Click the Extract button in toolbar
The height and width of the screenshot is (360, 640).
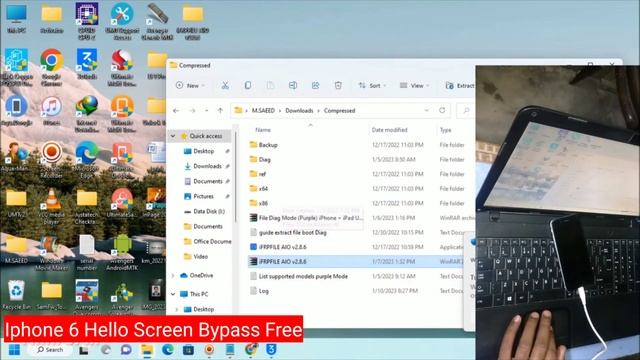(460, 86)
